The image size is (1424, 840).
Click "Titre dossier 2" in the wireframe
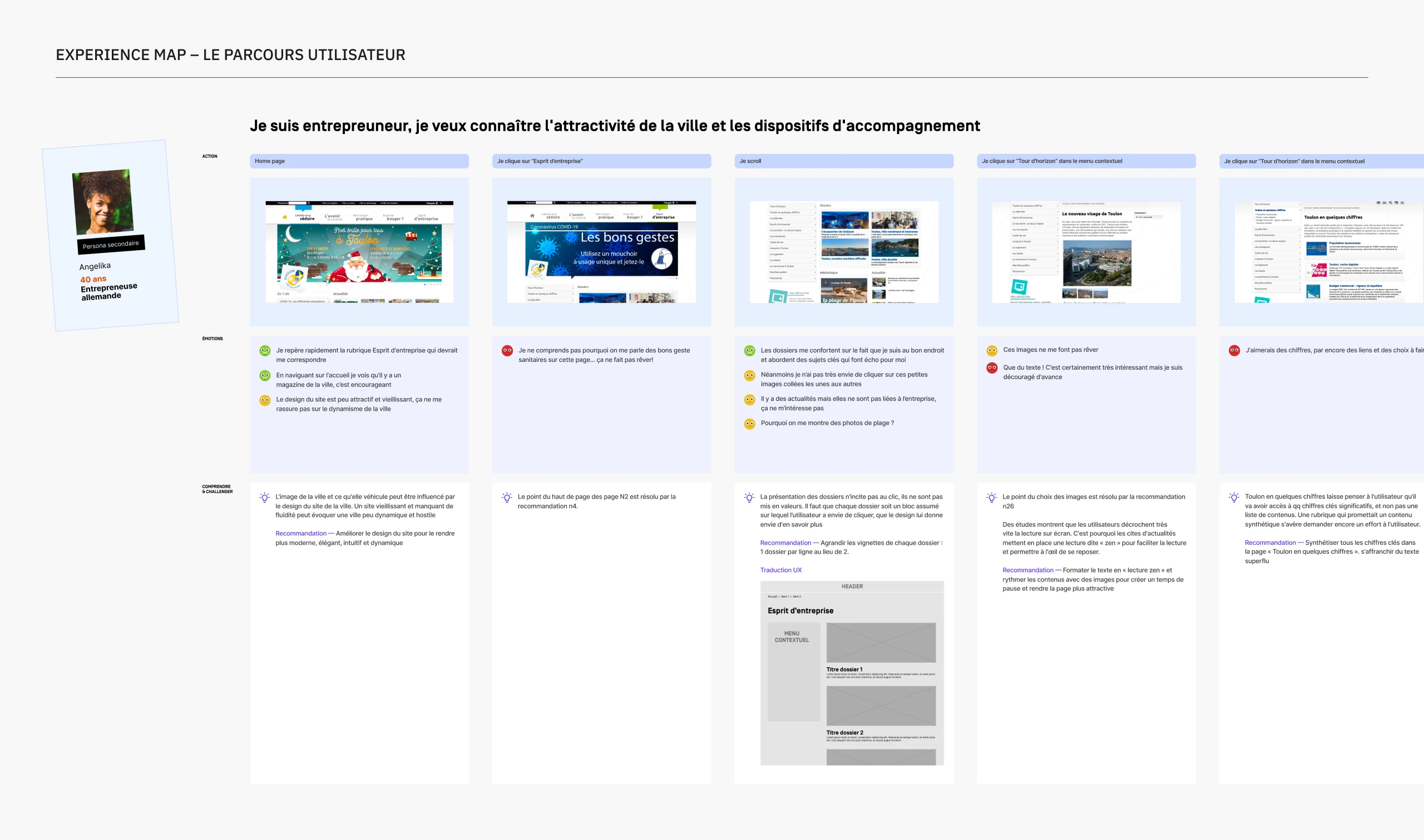pos(845,733)
